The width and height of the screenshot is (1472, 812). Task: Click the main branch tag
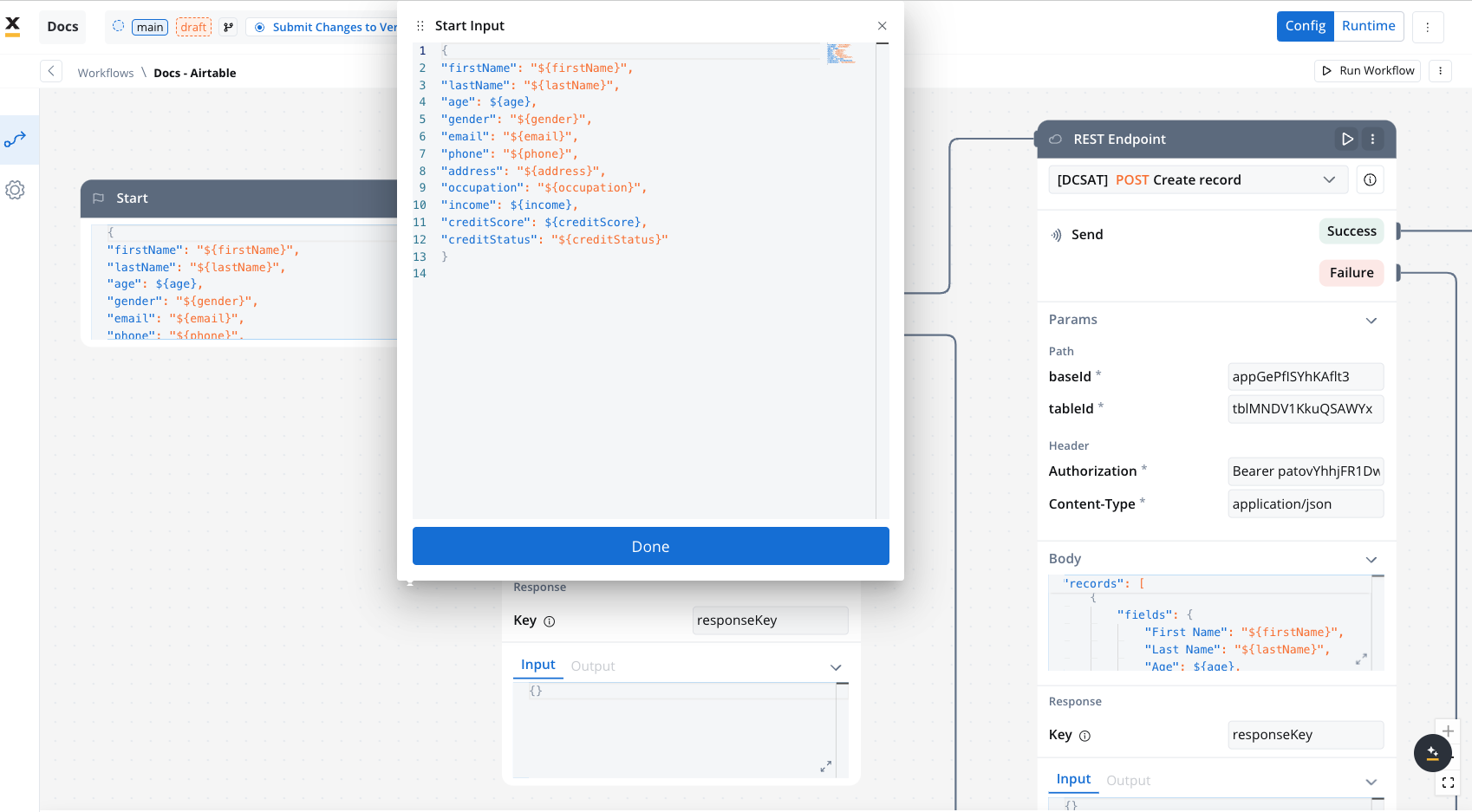[x=150, y=27]
